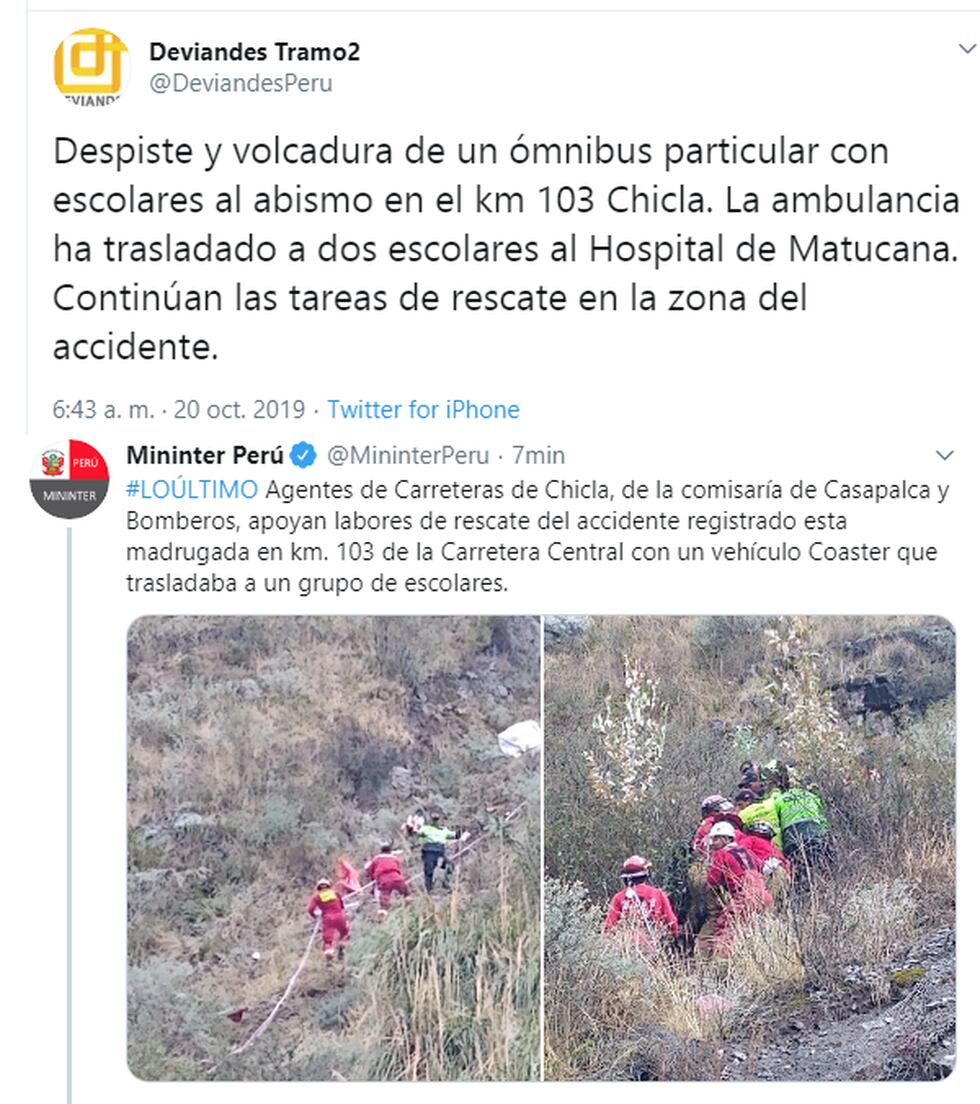Open the left rescue hillside photo
The height and width of the screenshot is (1104, 980).
(334, 848)
